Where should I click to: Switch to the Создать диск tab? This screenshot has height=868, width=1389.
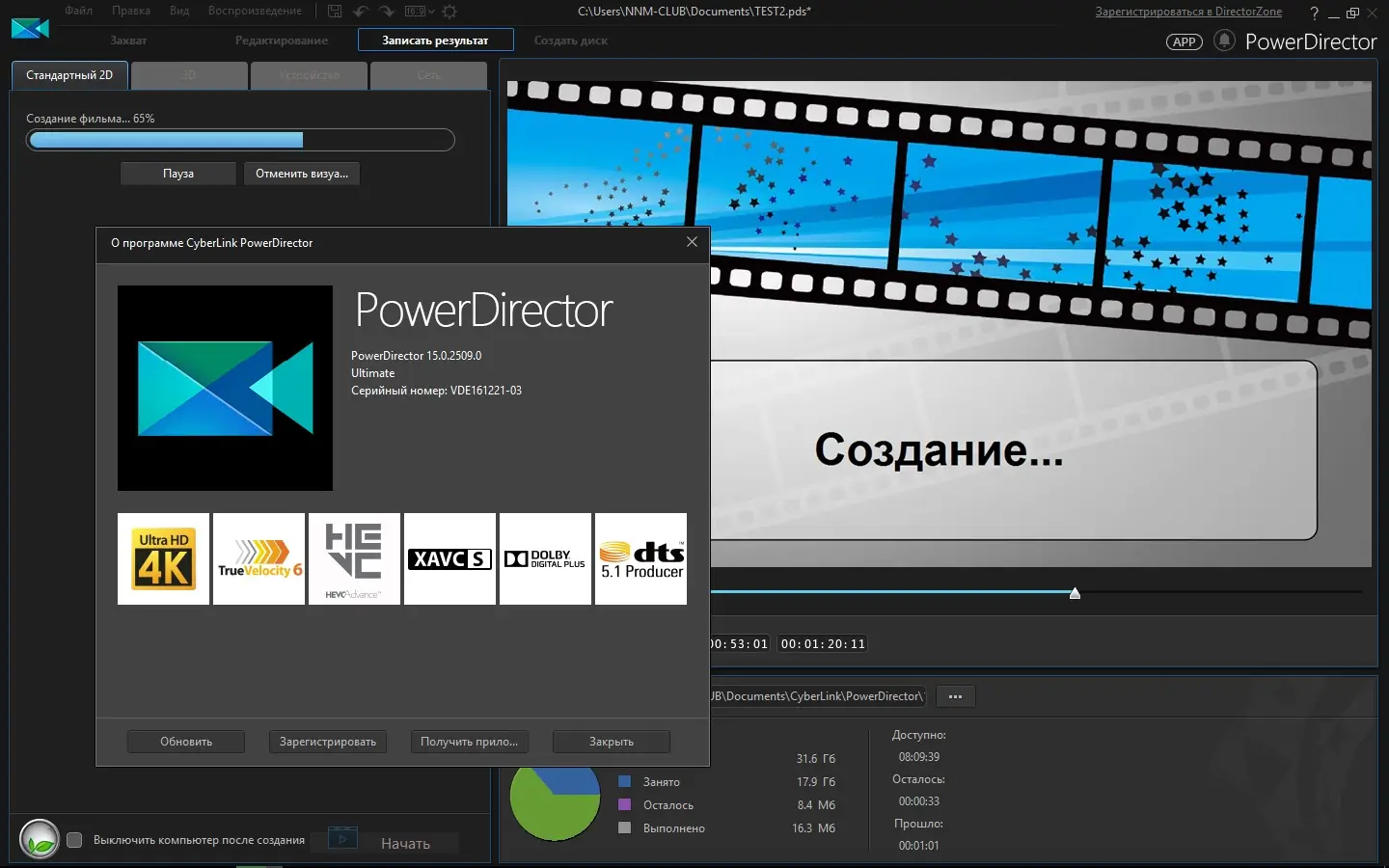click(x=571, y=41)
